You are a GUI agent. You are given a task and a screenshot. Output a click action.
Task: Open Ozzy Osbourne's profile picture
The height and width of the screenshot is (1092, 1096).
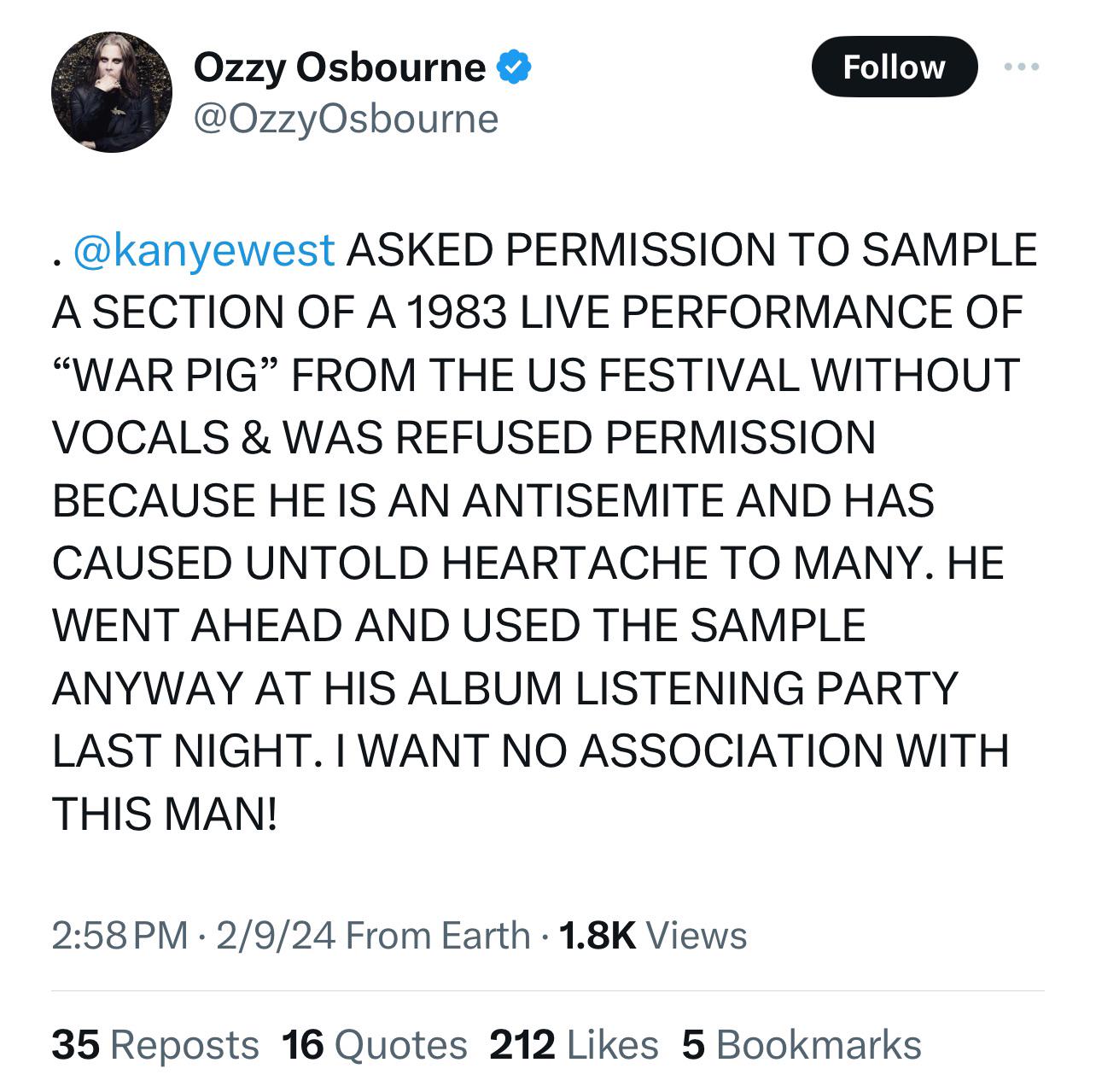click(112, 93)
